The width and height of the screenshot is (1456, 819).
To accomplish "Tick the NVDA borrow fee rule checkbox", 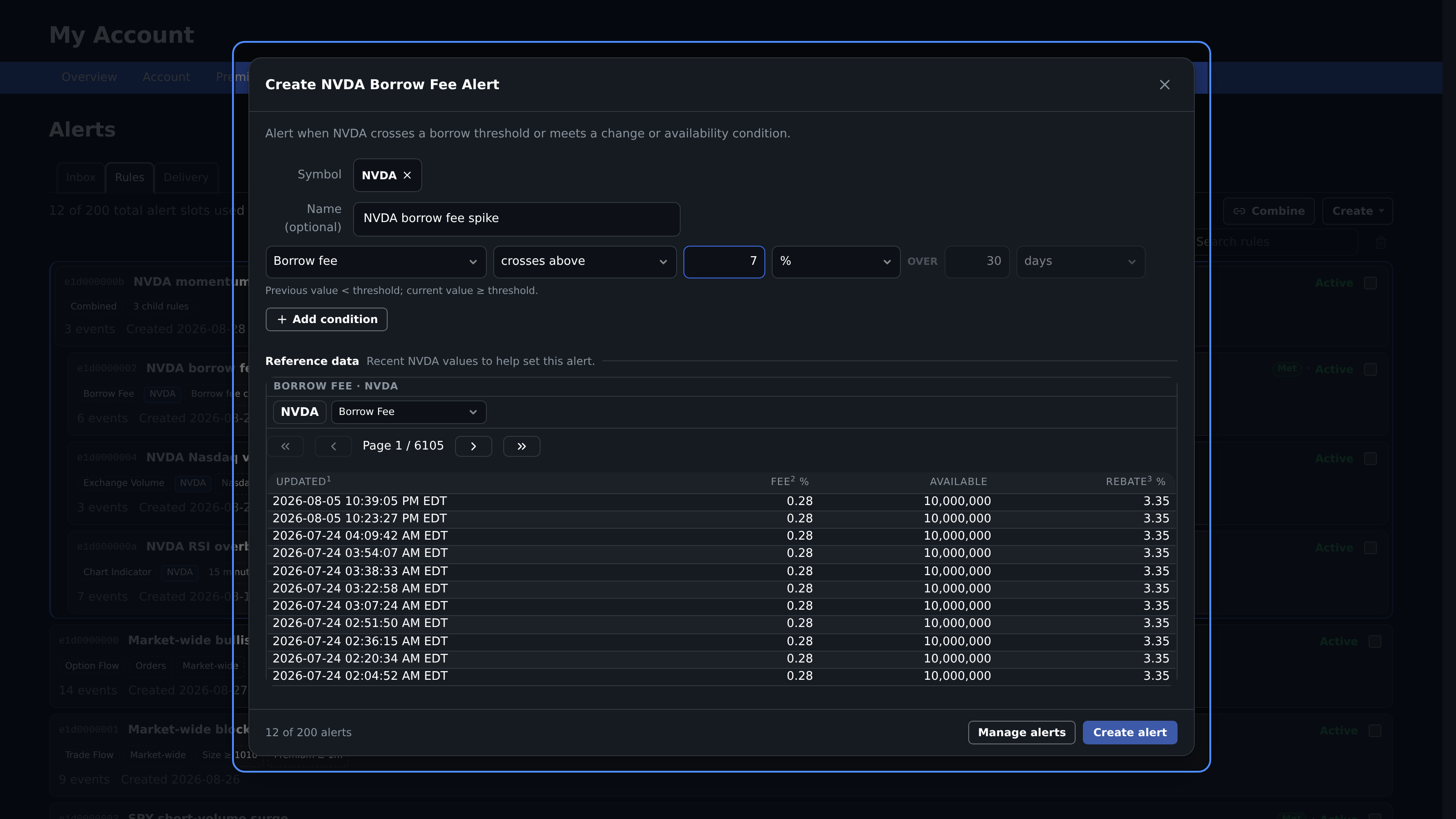I will pyautogui.click(x=1370, y=369).
